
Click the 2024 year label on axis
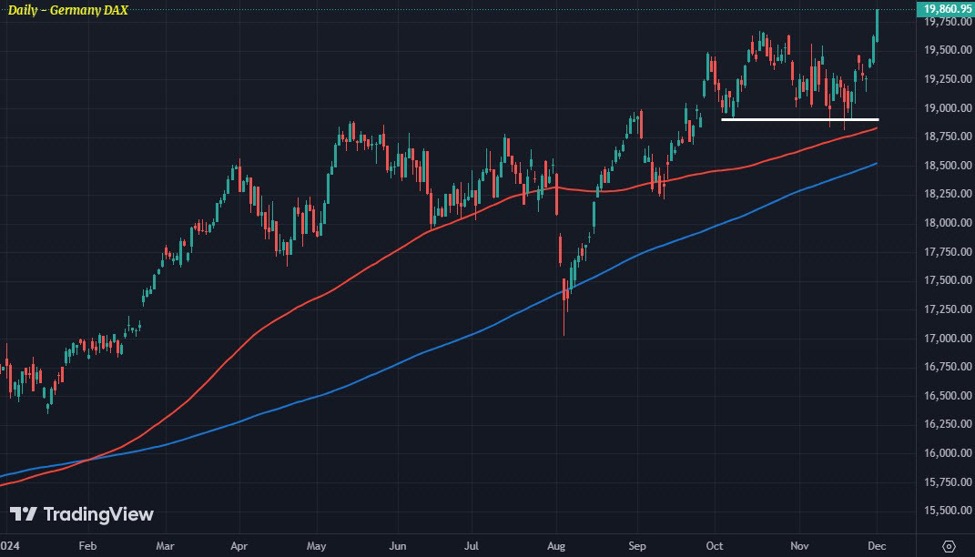tap(9, 546)
